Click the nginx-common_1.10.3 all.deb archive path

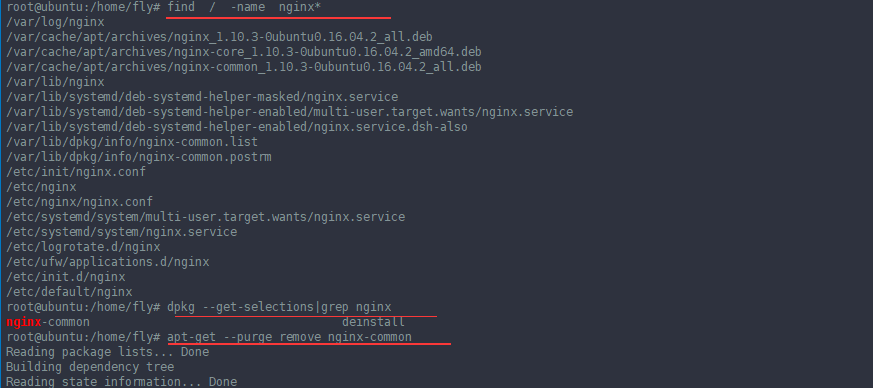[x=244, y=67]
